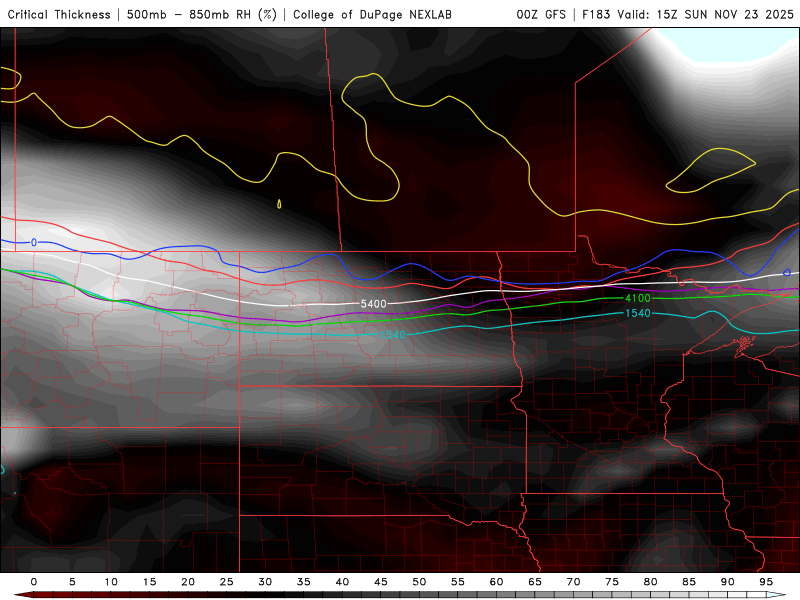The width and height of the screenshot is (800, 600).
Task: Click the colorbar tick label 55
Action: pyautogui.click(x=458, y=582)
